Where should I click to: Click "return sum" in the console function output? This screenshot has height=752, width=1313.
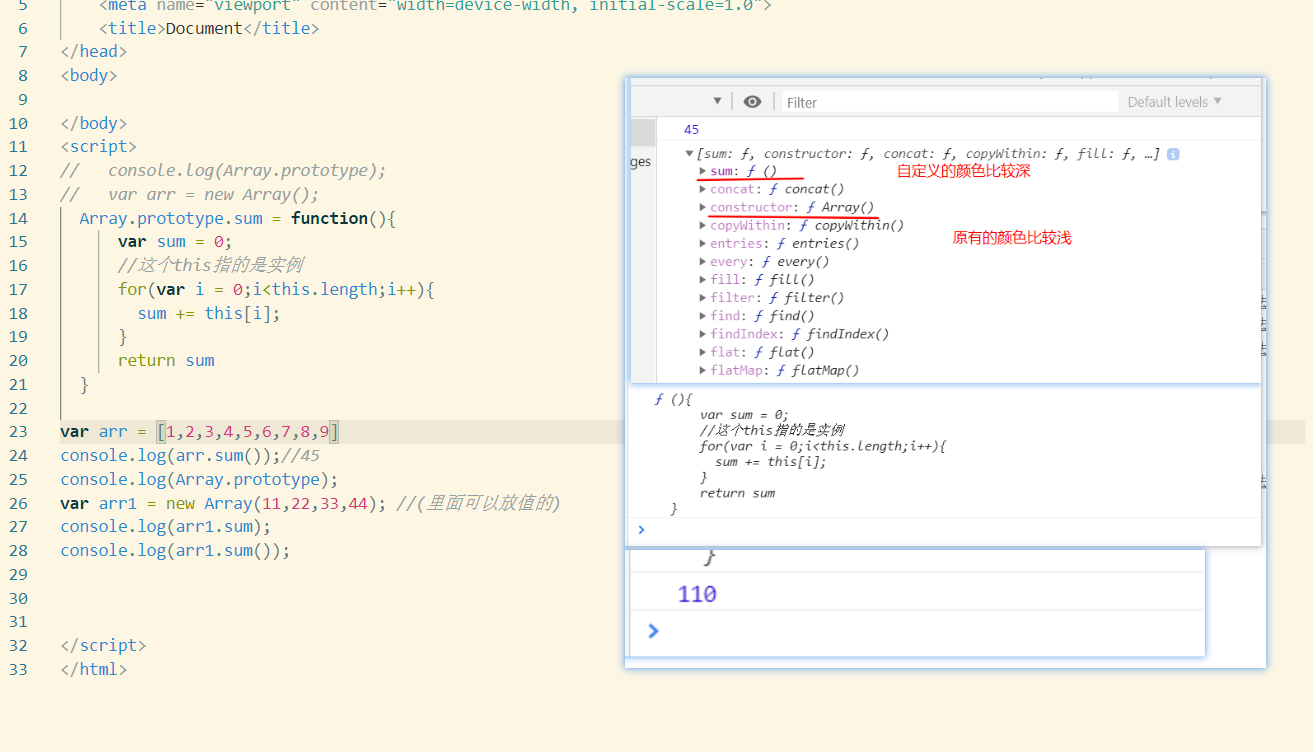click(x=737, y=493)
